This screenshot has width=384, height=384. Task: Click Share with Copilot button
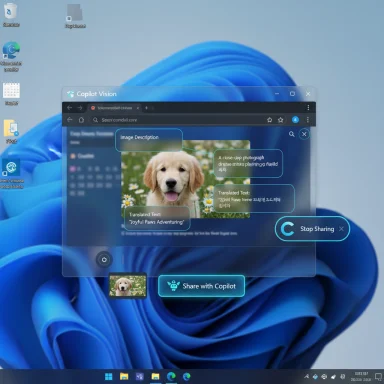pyautogui.click(x=201, y=286)
